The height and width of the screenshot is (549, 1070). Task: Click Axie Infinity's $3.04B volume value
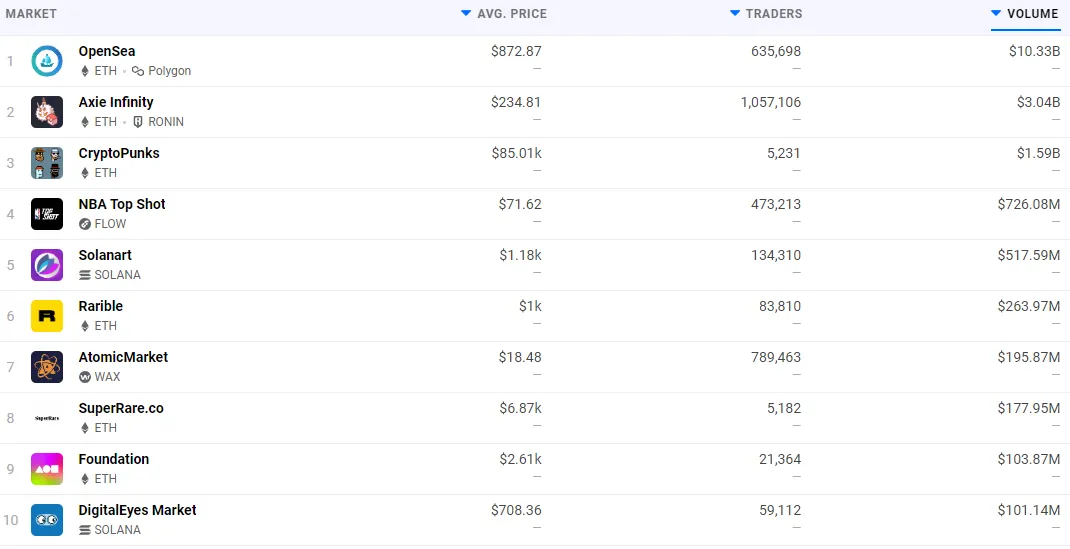click(1039, 102)
